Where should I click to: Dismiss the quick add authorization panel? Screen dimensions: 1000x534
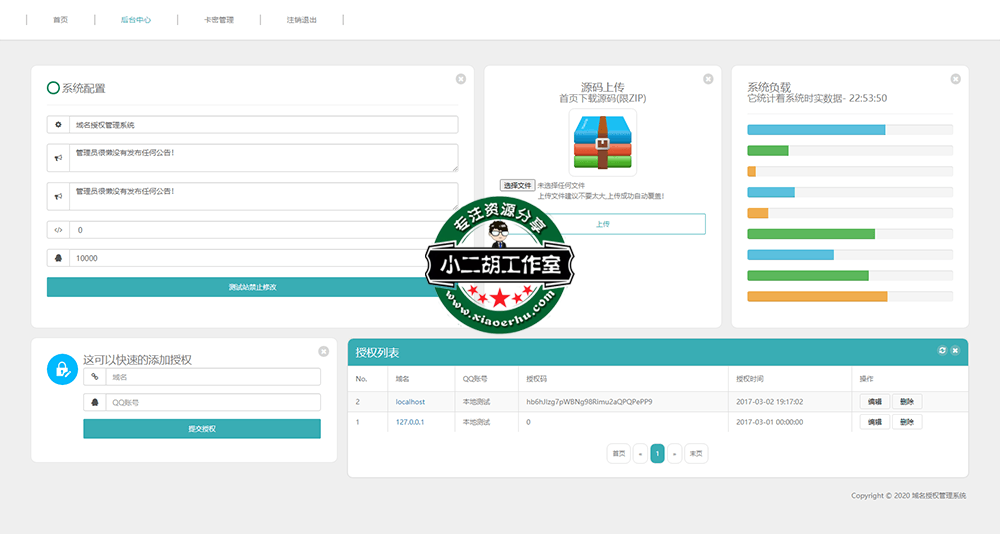[x=323, y=351]
